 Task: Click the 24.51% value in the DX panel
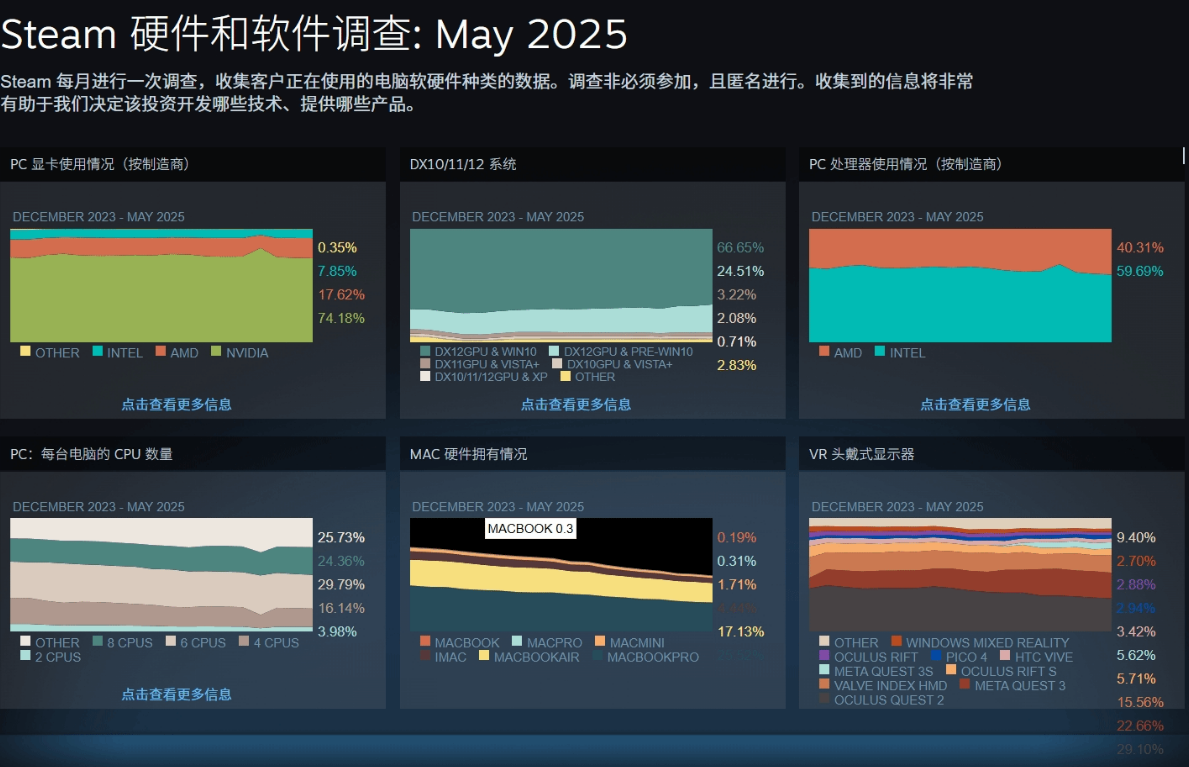(740, 272)
